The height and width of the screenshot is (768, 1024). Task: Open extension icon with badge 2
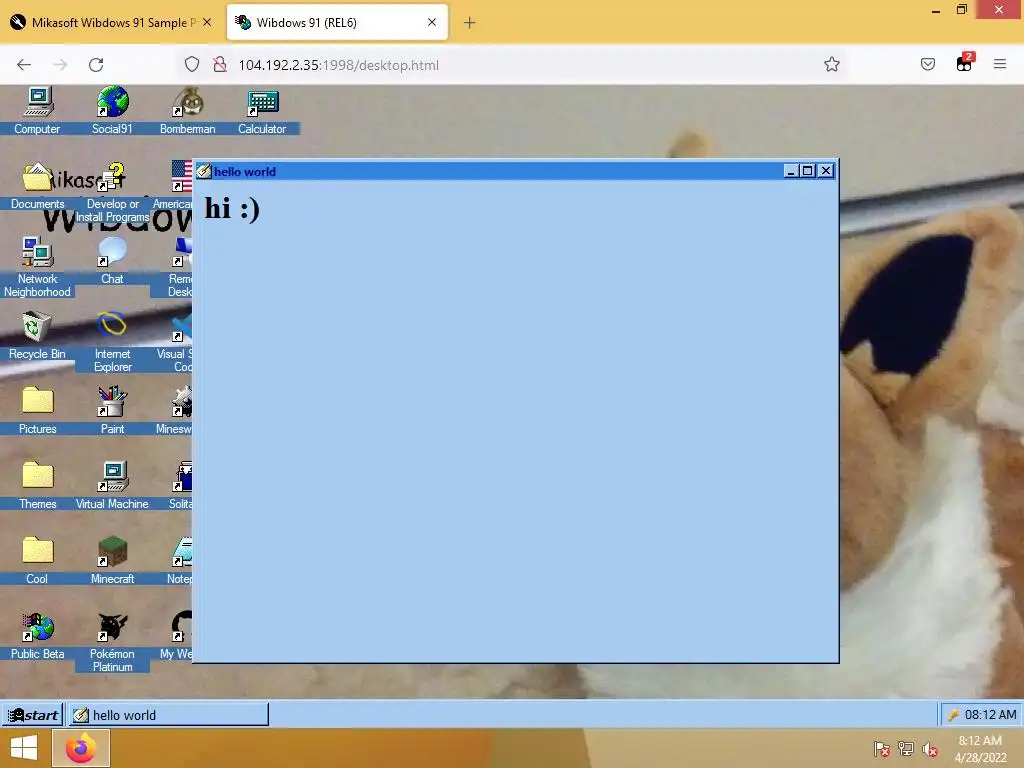pos(965,63)
